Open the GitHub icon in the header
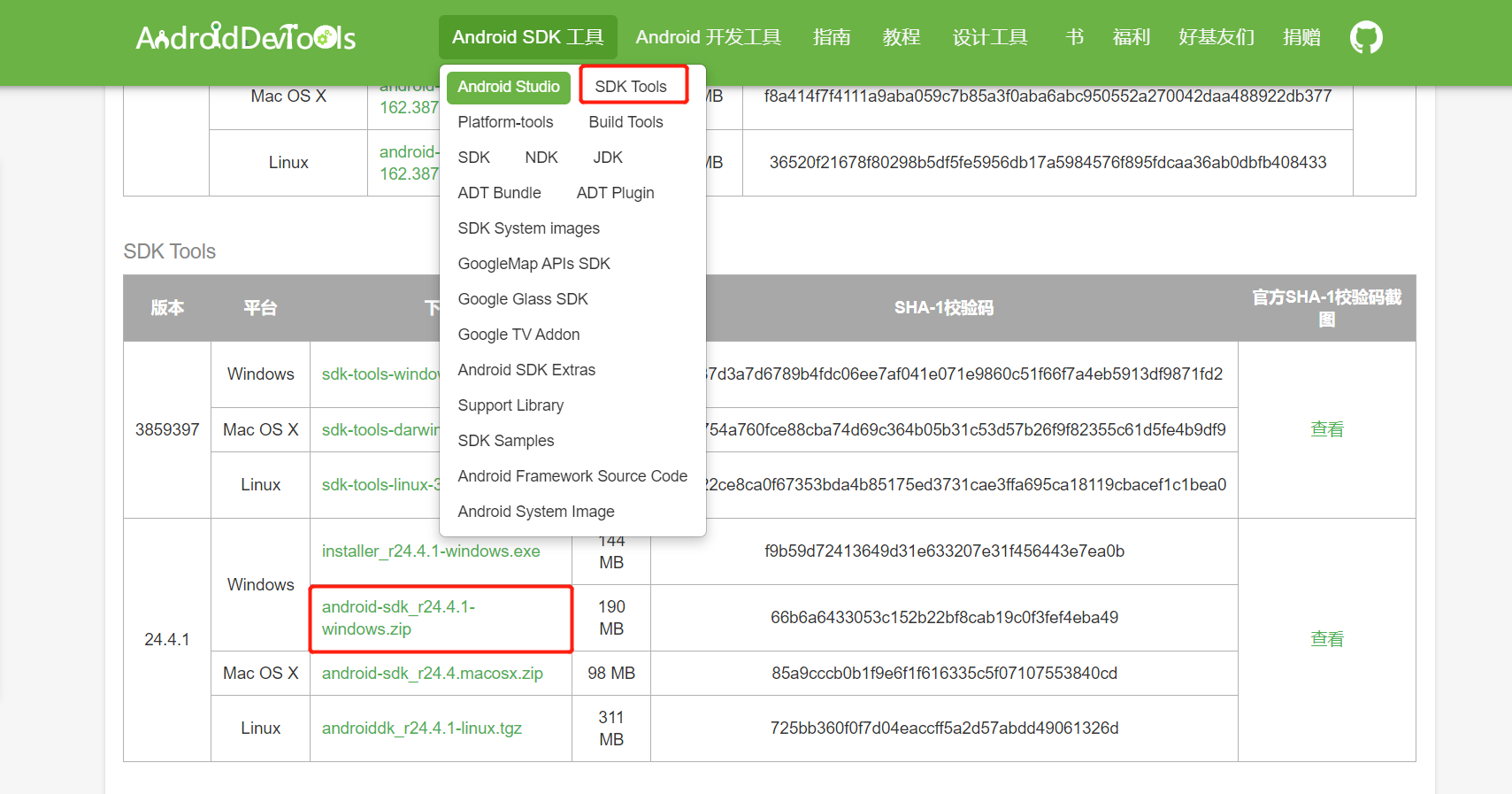 coord(1366,37)
